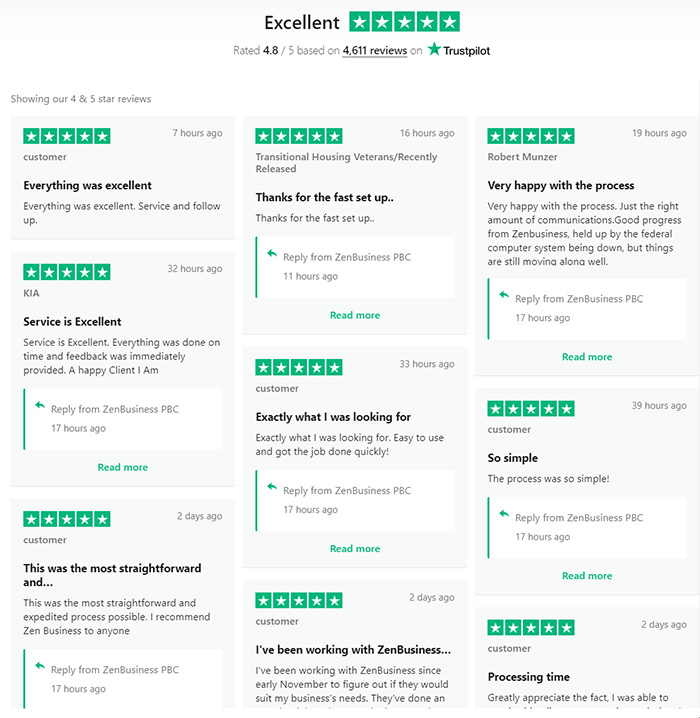Click the reply arrow under most straightforward review
Screen dimensions: 700x718
click(x=40, y=665)
